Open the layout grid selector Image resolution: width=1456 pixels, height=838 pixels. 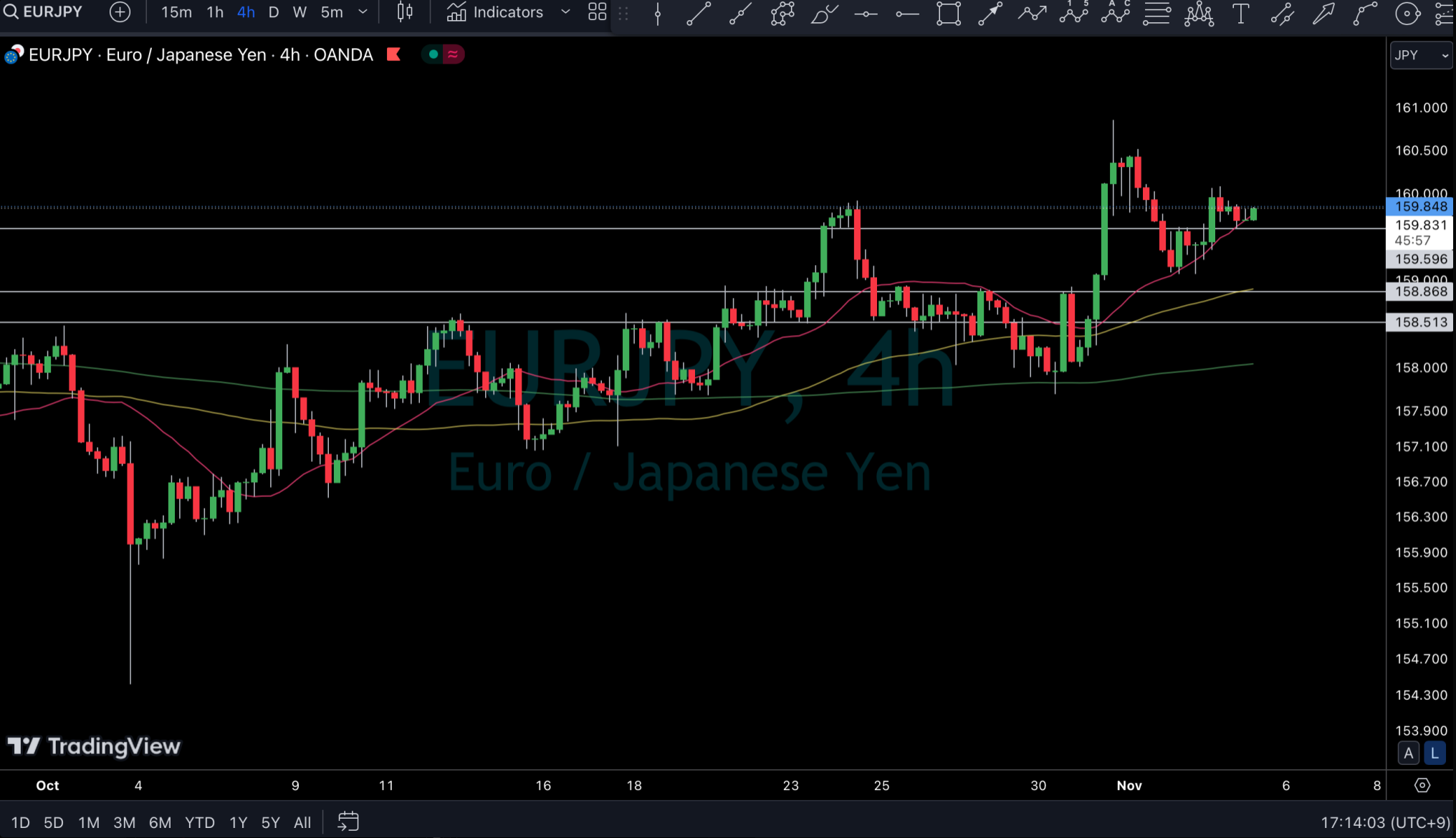click(597, 12)
